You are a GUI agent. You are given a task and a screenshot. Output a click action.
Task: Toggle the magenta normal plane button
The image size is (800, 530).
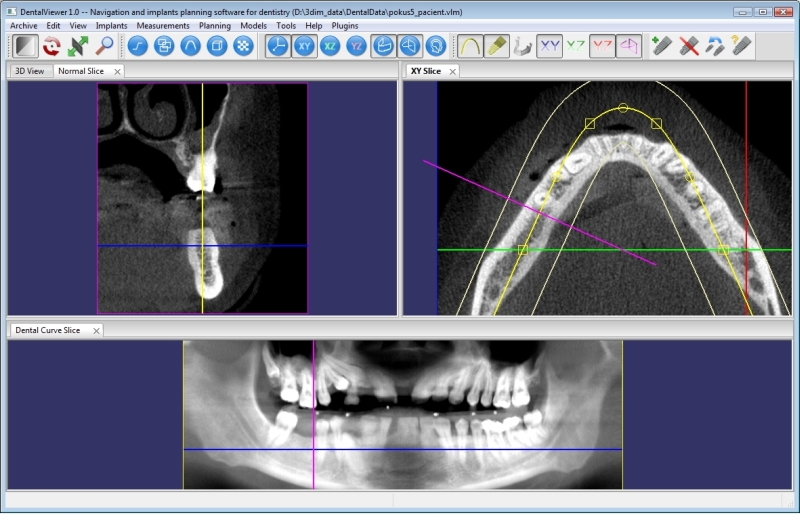coord(629,46)
